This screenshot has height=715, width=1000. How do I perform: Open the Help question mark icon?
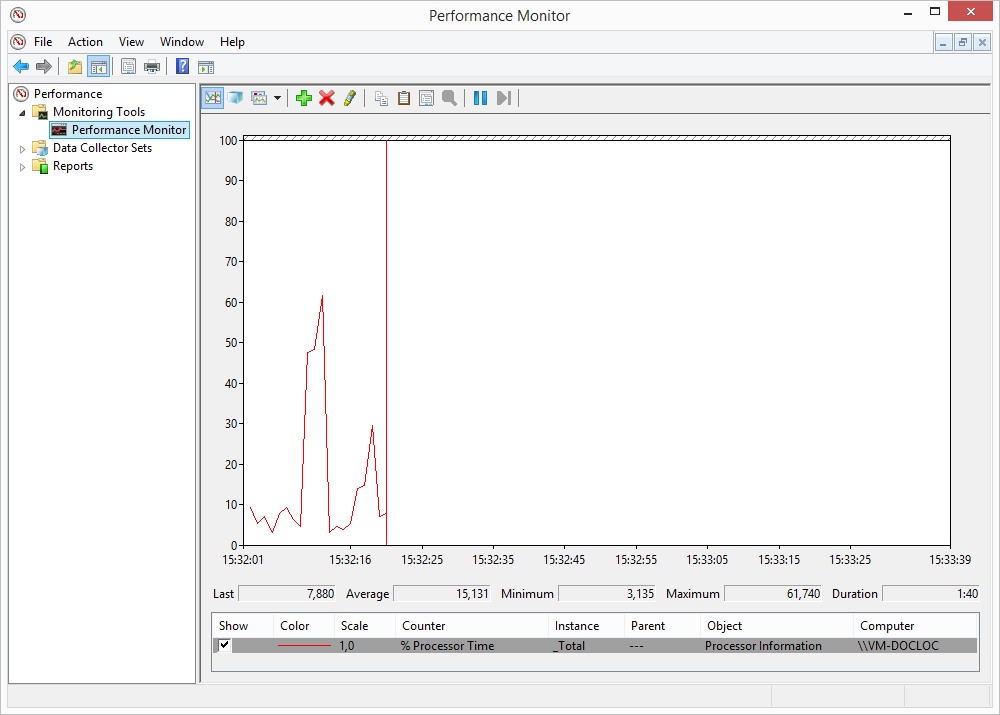coord(182,66)
